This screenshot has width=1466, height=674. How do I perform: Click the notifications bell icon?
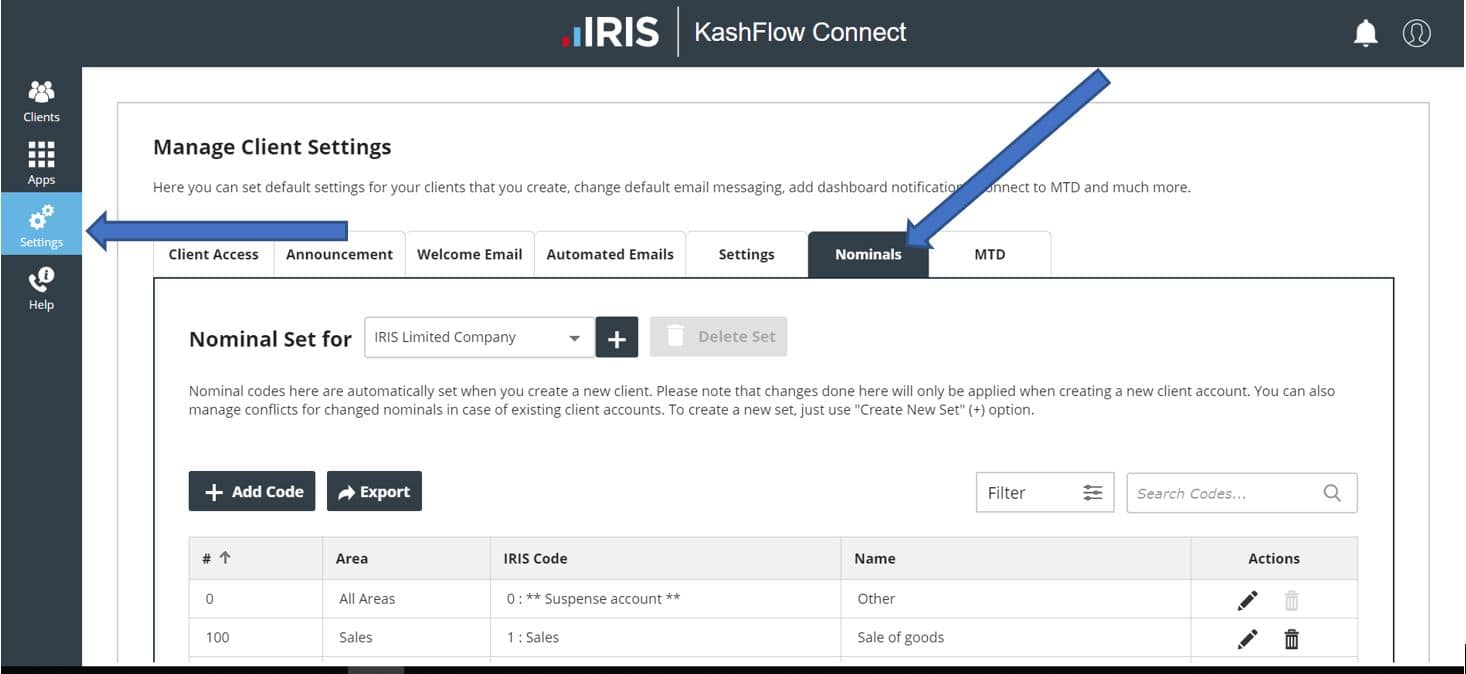[x=1365, y=34]
